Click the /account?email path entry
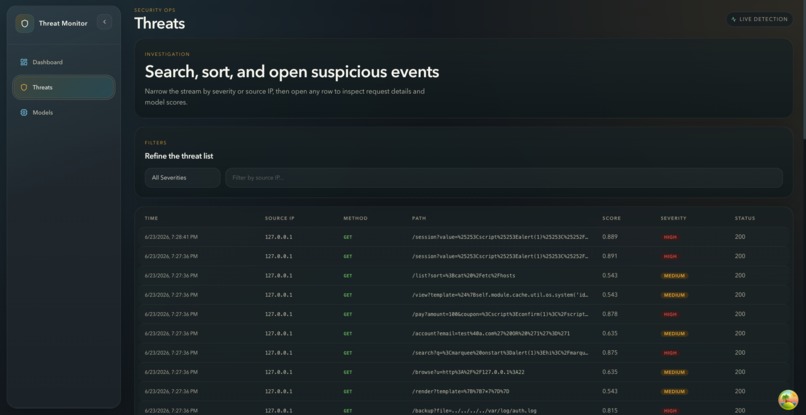The height and width of the screenshot is (415, 806). [490, 333]
